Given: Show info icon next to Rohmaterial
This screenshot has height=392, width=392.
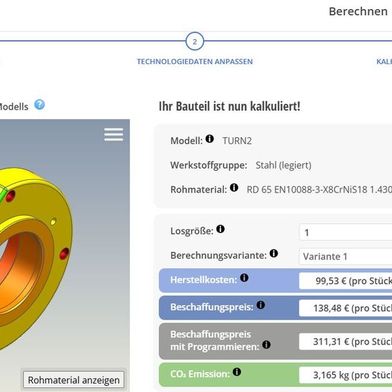Looking at the screenshot, I should point(234,187).
